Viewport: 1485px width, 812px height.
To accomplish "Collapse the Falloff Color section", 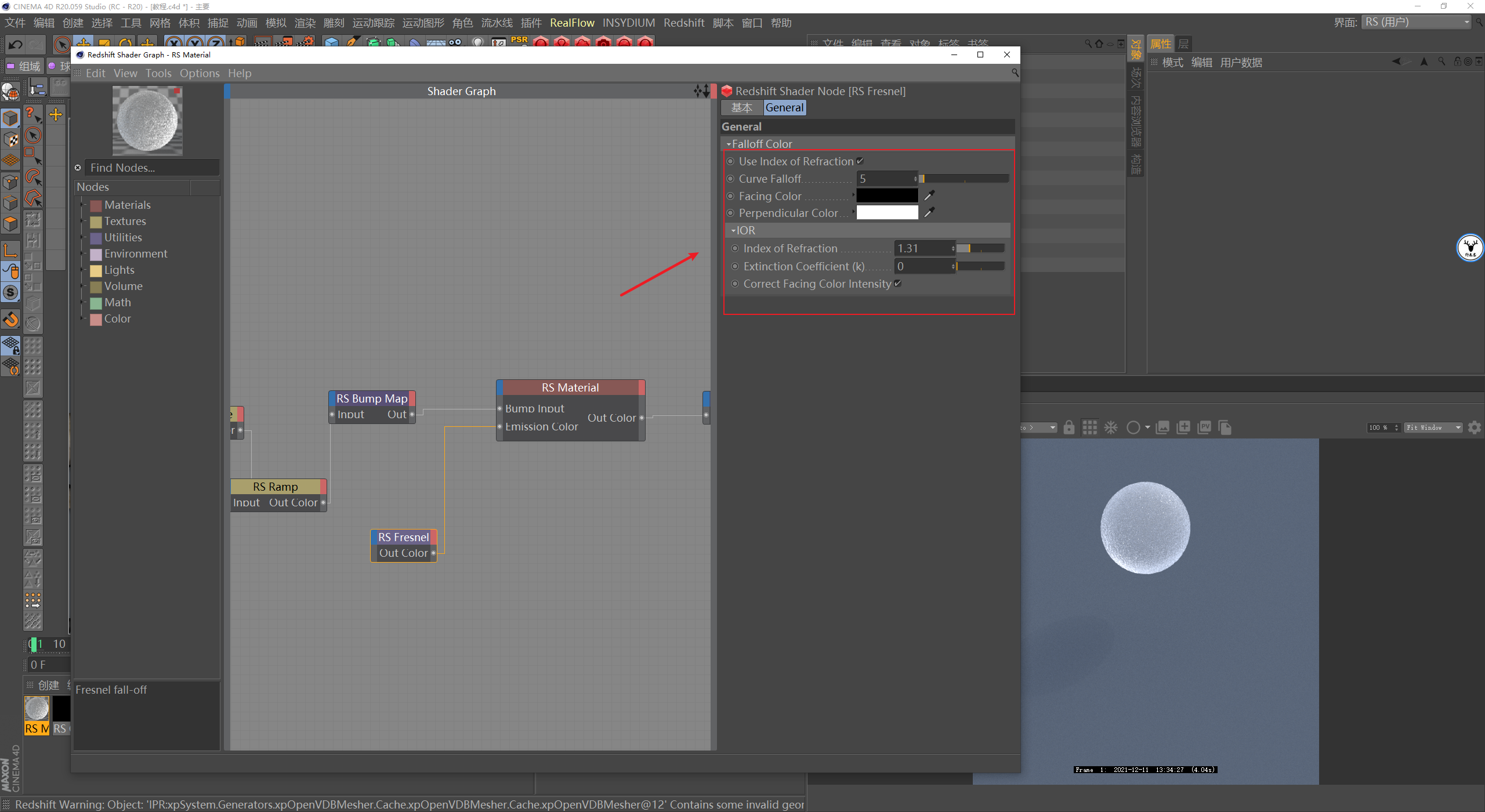I will [x=729, y=144].
